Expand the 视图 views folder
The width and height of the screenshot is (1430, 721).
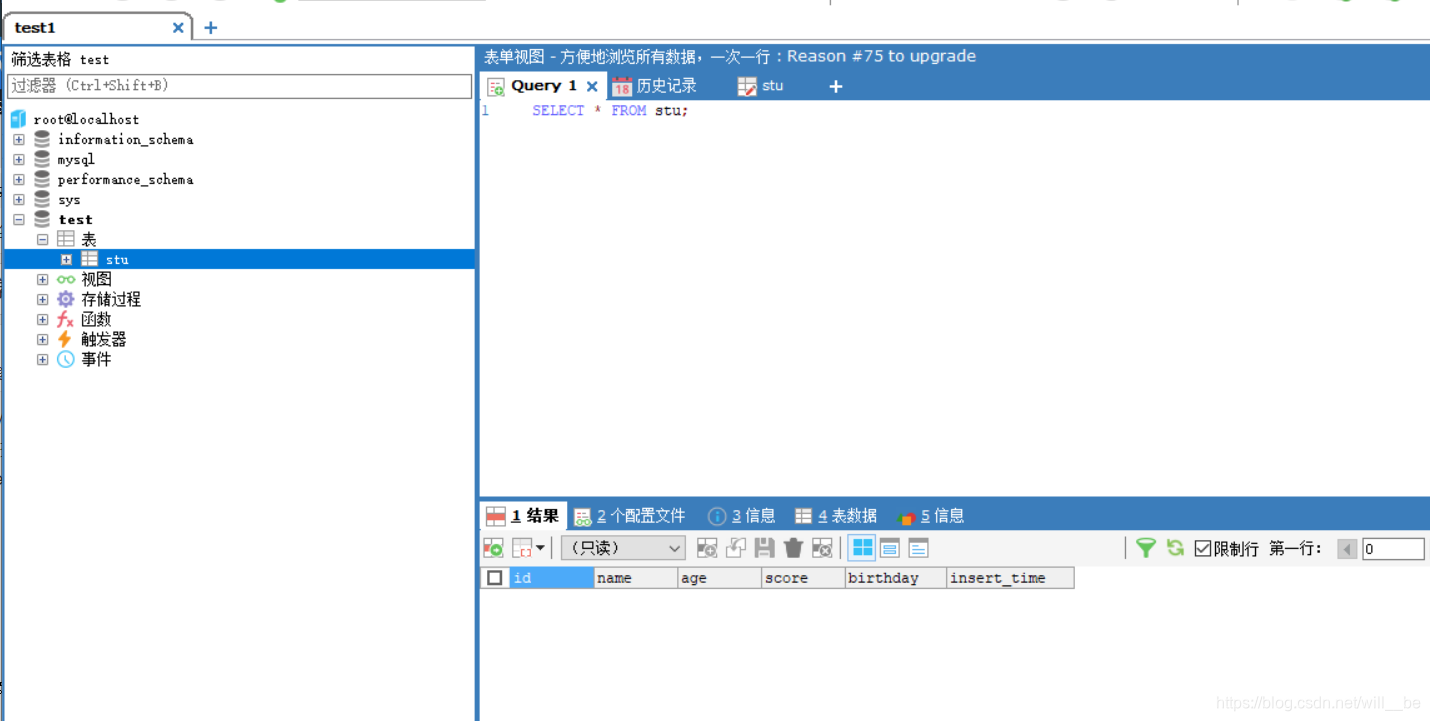coord(43,280)
